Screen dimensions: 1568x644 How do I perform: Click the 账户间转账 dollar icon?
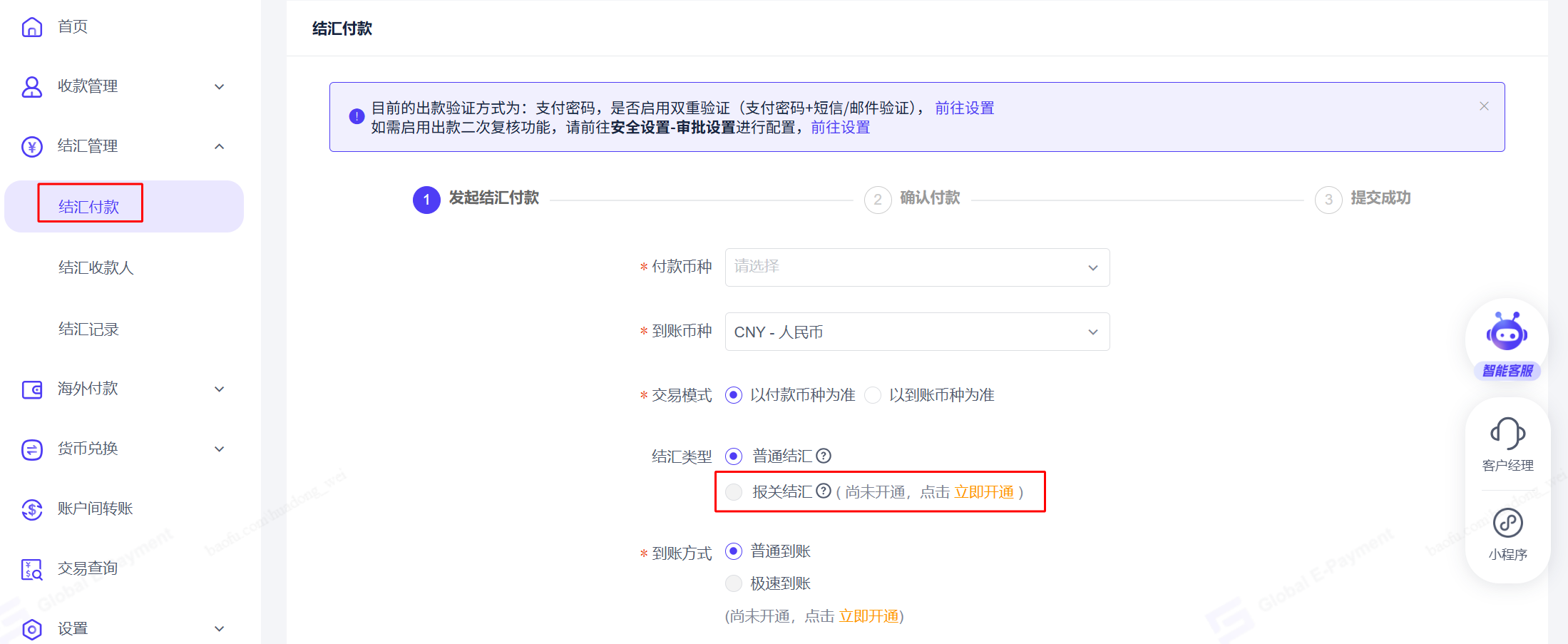click(x=32, y=509)
